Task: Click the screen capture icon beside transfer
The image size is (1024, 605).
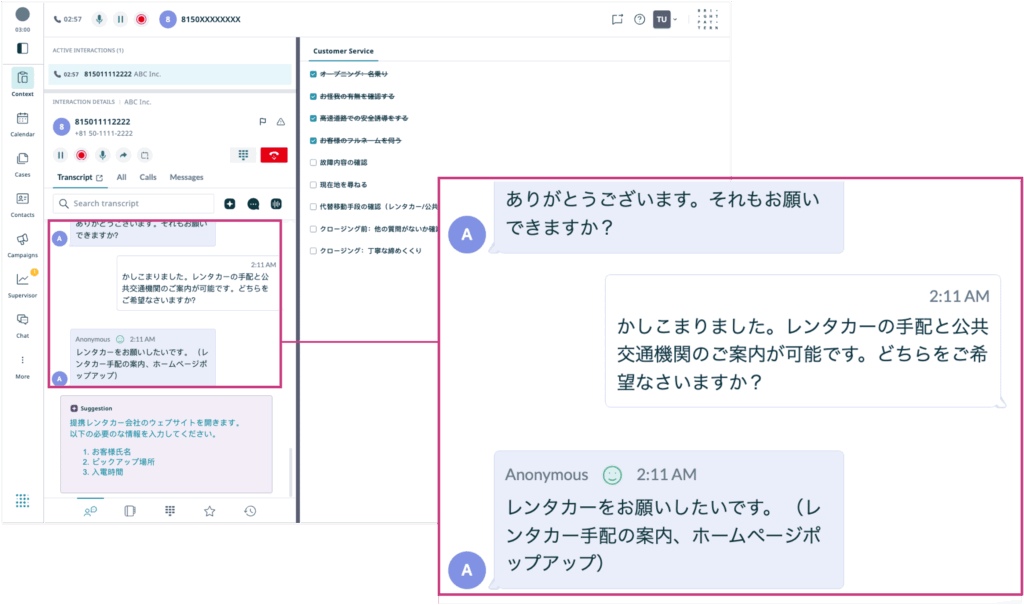Action: [x=144, y=155]
